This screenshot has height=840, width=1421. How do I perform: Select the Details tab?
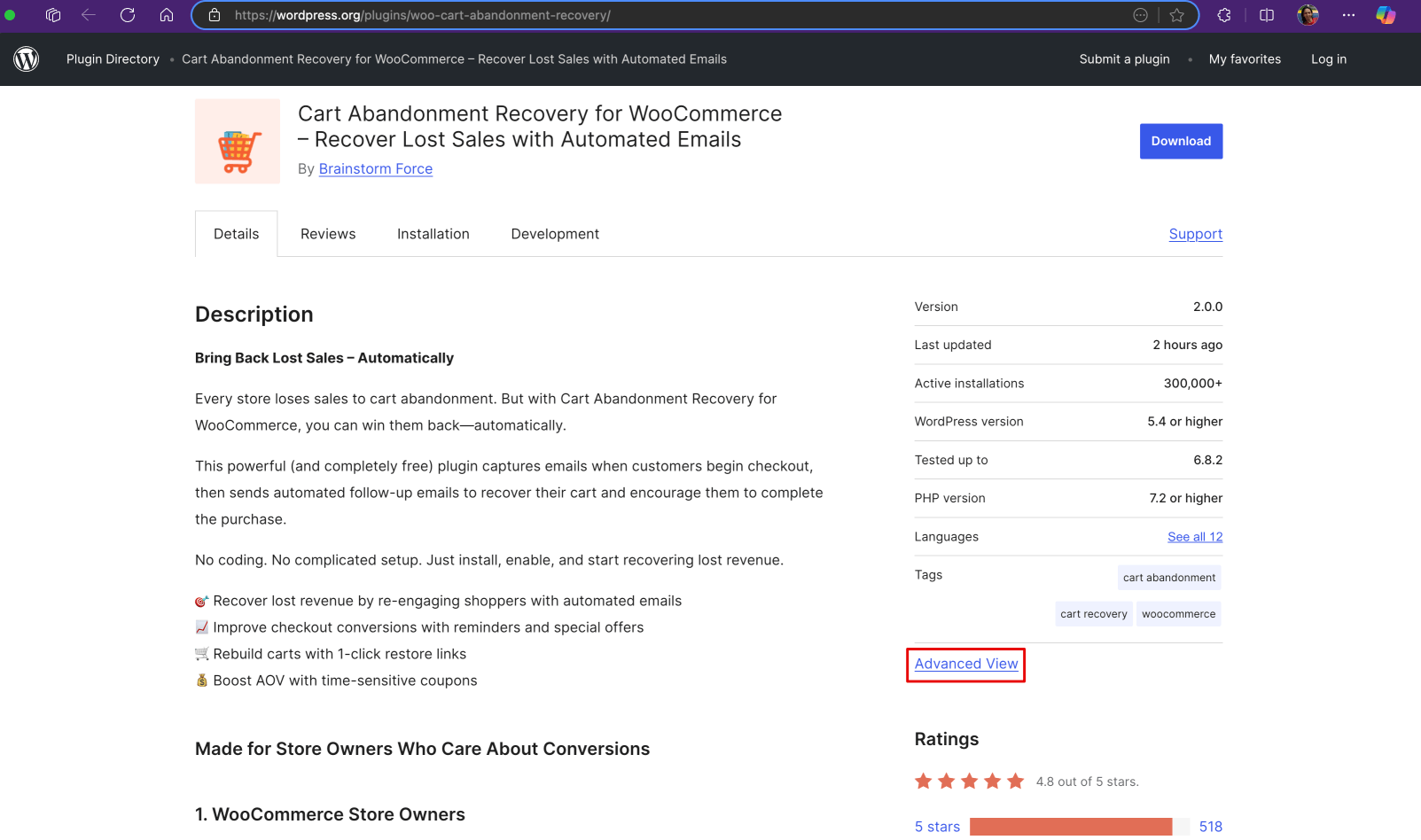[237, 234]
